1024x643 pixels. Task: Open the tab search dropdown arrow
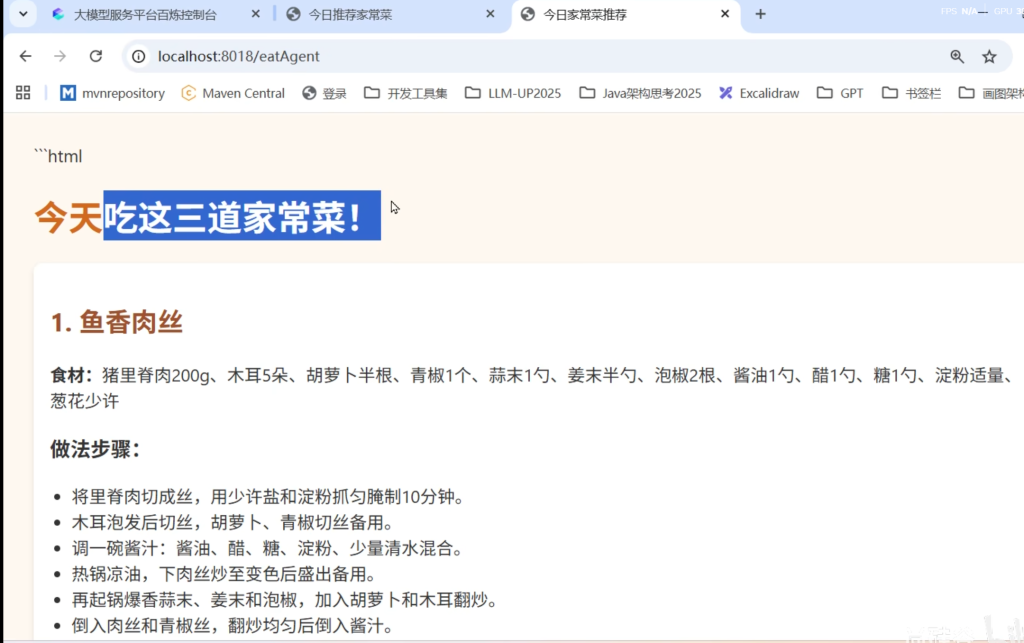(22, 14)
